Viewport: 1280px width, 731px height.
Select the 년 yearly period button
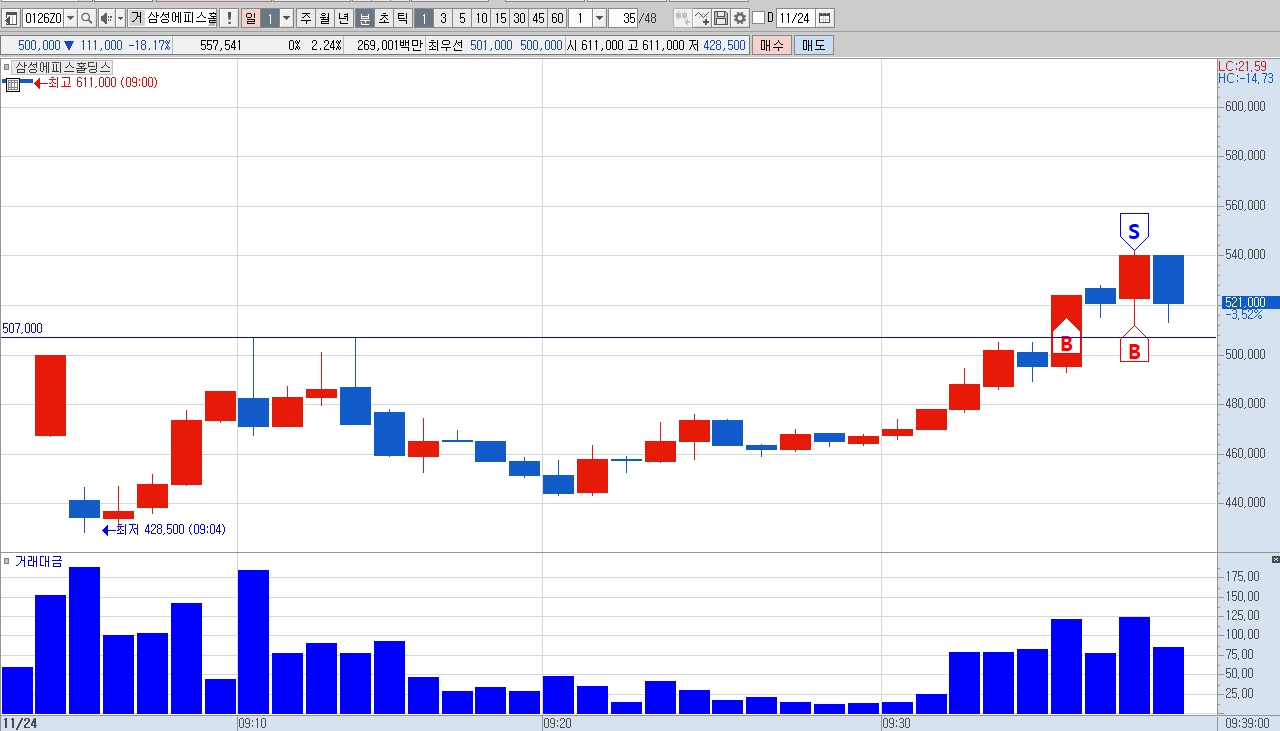343,18
